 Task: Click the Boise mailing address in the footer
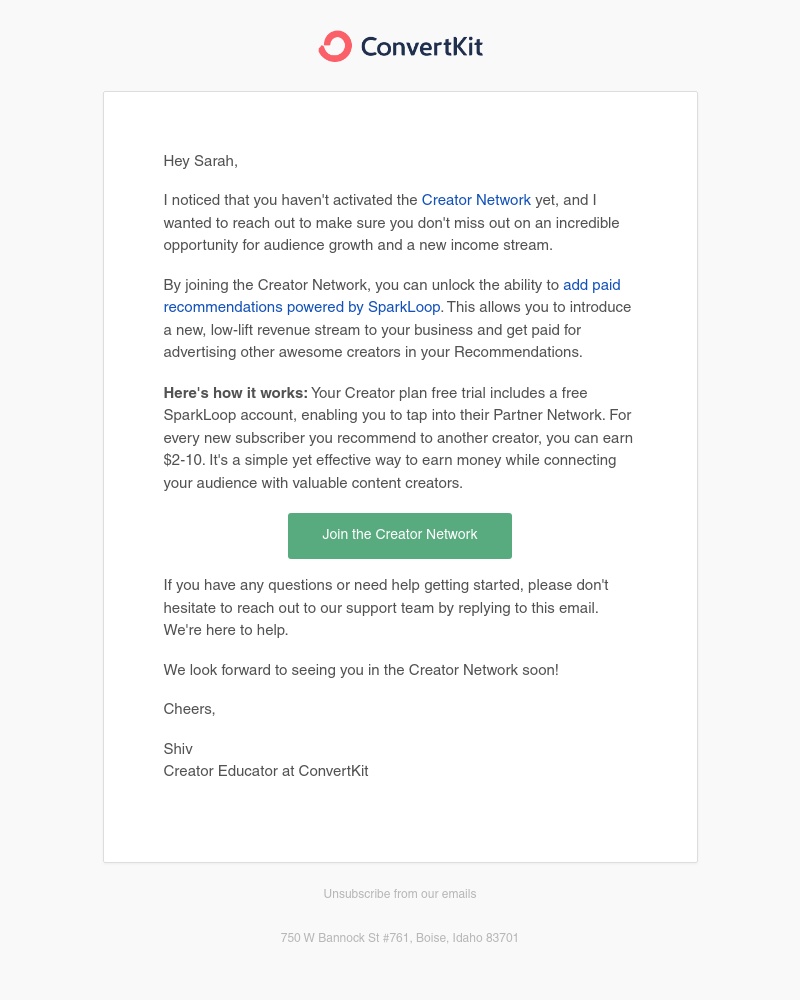400,938
